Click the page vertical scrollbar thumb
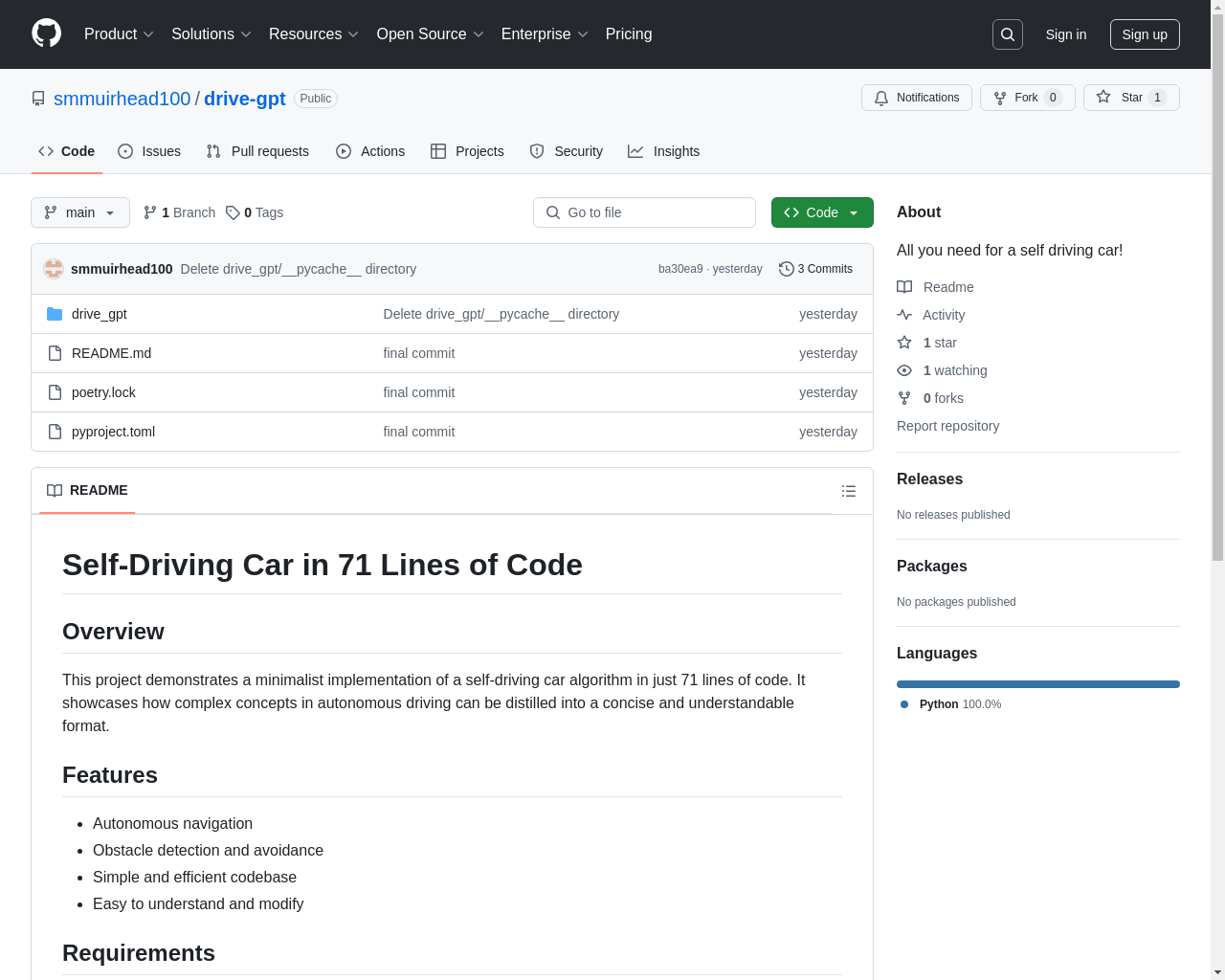This screenshot has height=980, width=1225. tap(1217, 287)
